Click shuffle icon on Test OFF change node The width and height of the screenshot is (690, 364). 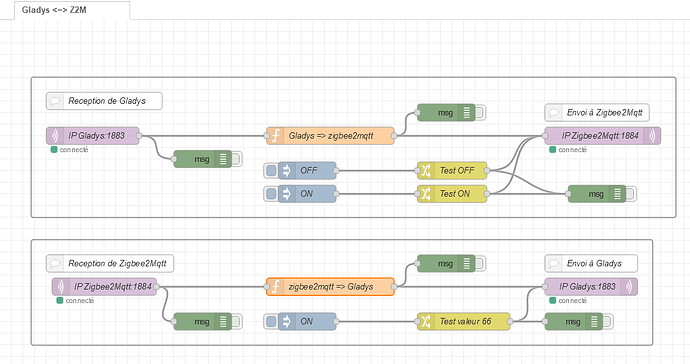tap(426, 171)
